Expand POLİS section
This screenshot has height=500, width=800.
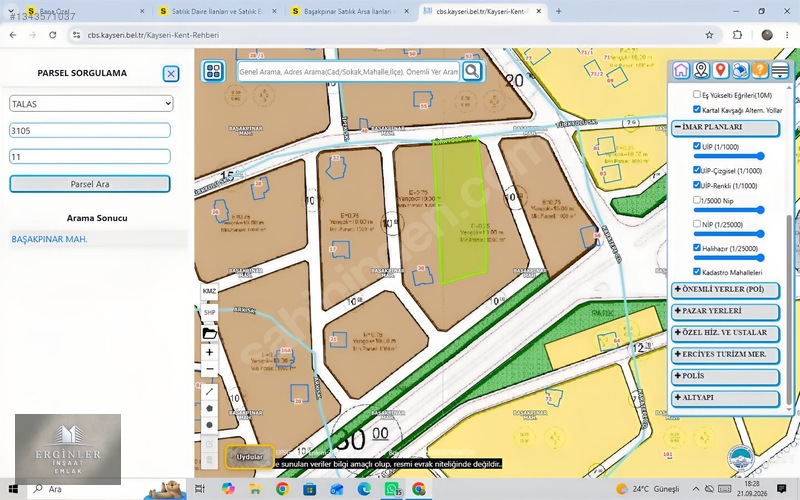click(x=725, y=377)
